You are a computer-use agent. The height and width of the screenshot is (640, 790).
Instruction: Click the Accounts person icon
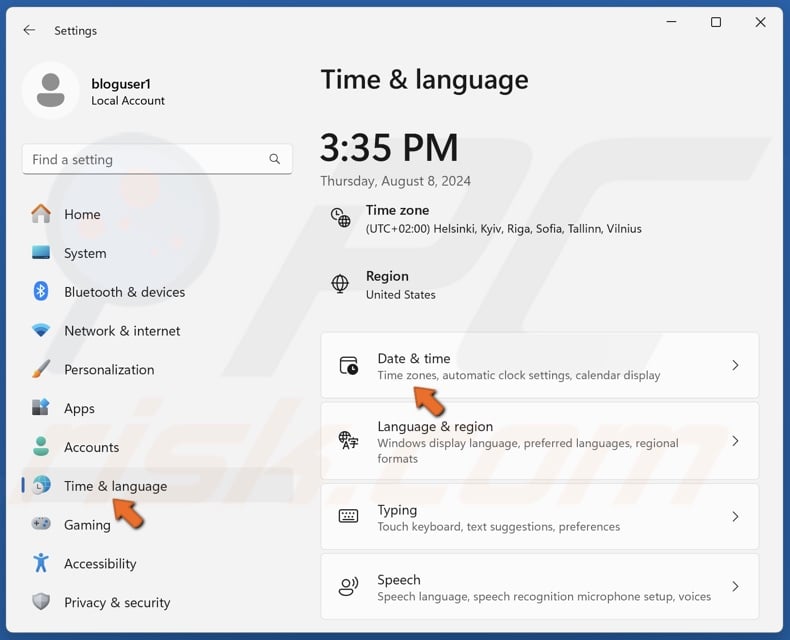[41, 446]
